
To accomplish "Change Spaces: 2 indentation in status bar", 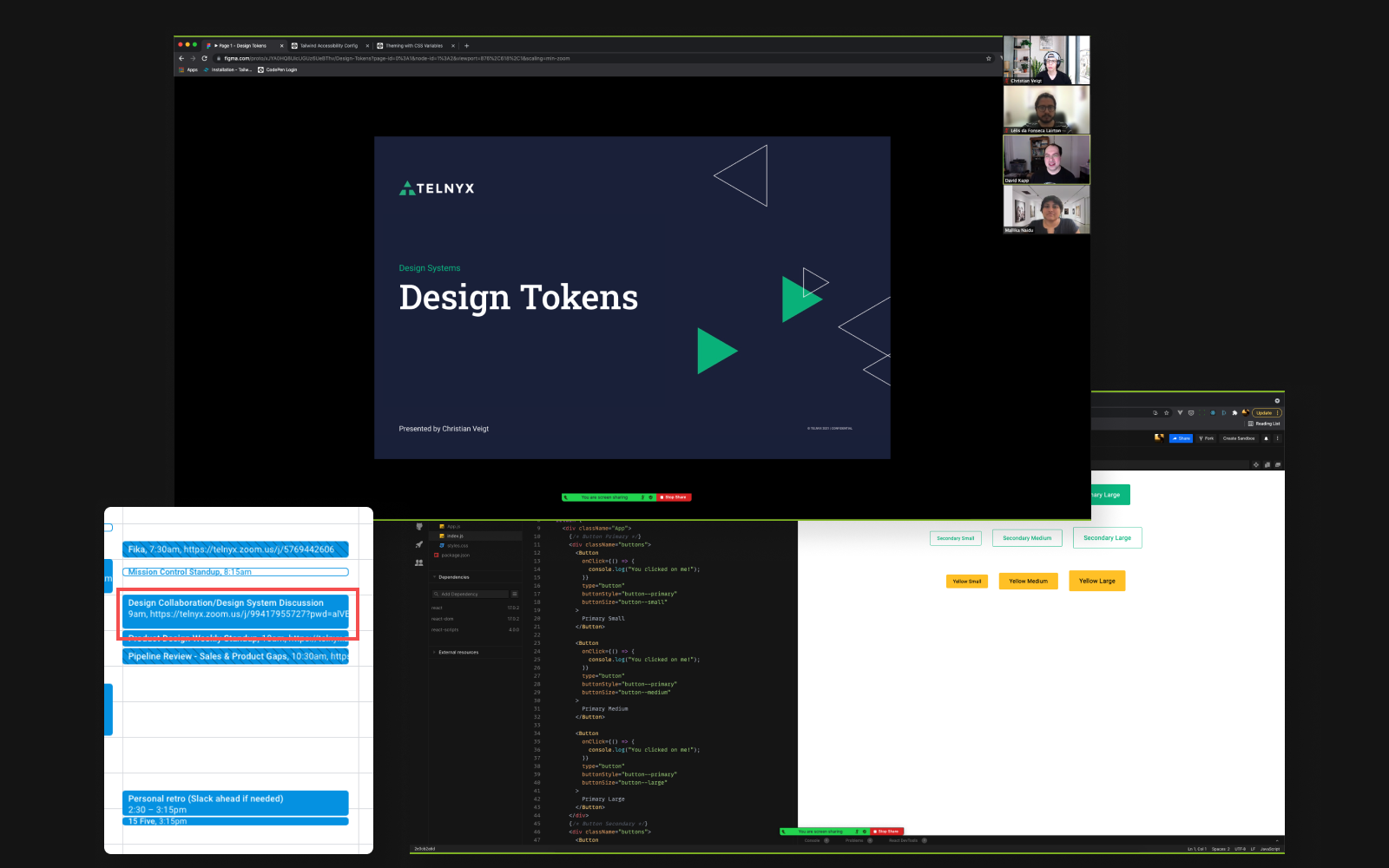I will click(1221, 849).
